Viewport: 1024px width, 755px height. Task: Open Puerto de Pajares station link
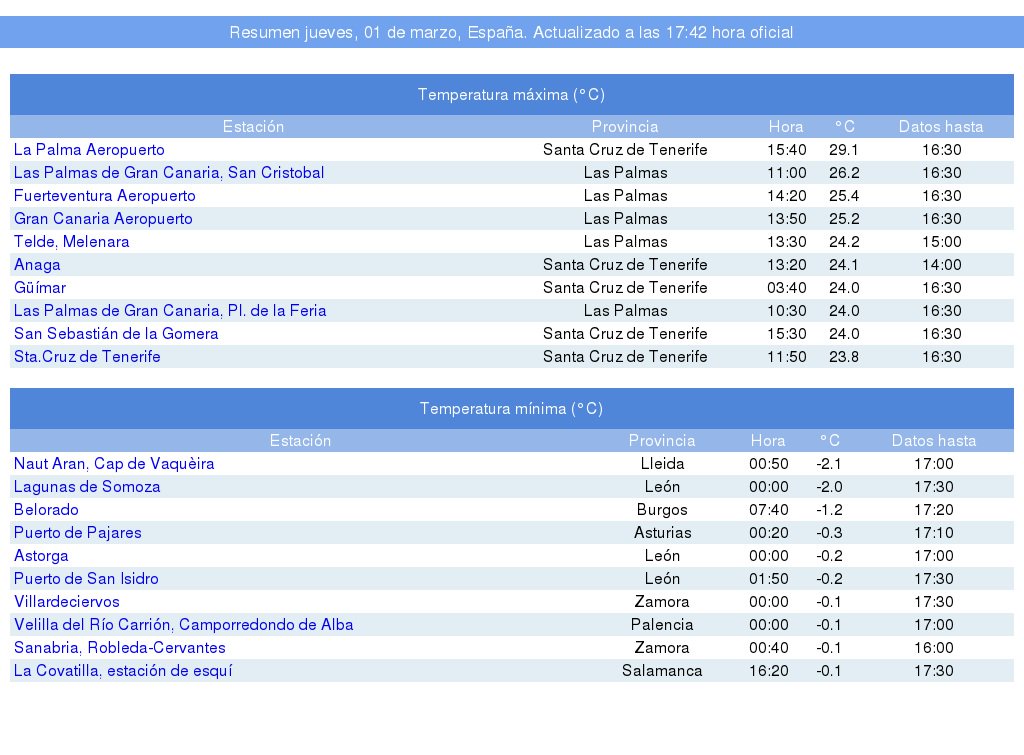pyautogui.click(x=77, y=532)
